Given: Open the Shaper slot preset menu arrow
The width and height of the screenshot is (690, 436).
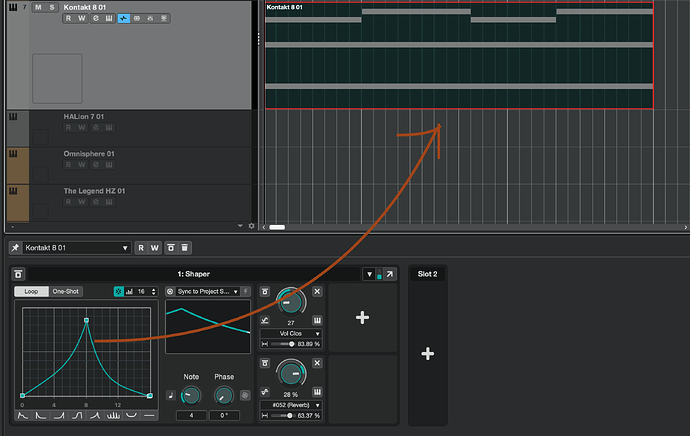Looking at the screenshot, I should tap(369, 274).
